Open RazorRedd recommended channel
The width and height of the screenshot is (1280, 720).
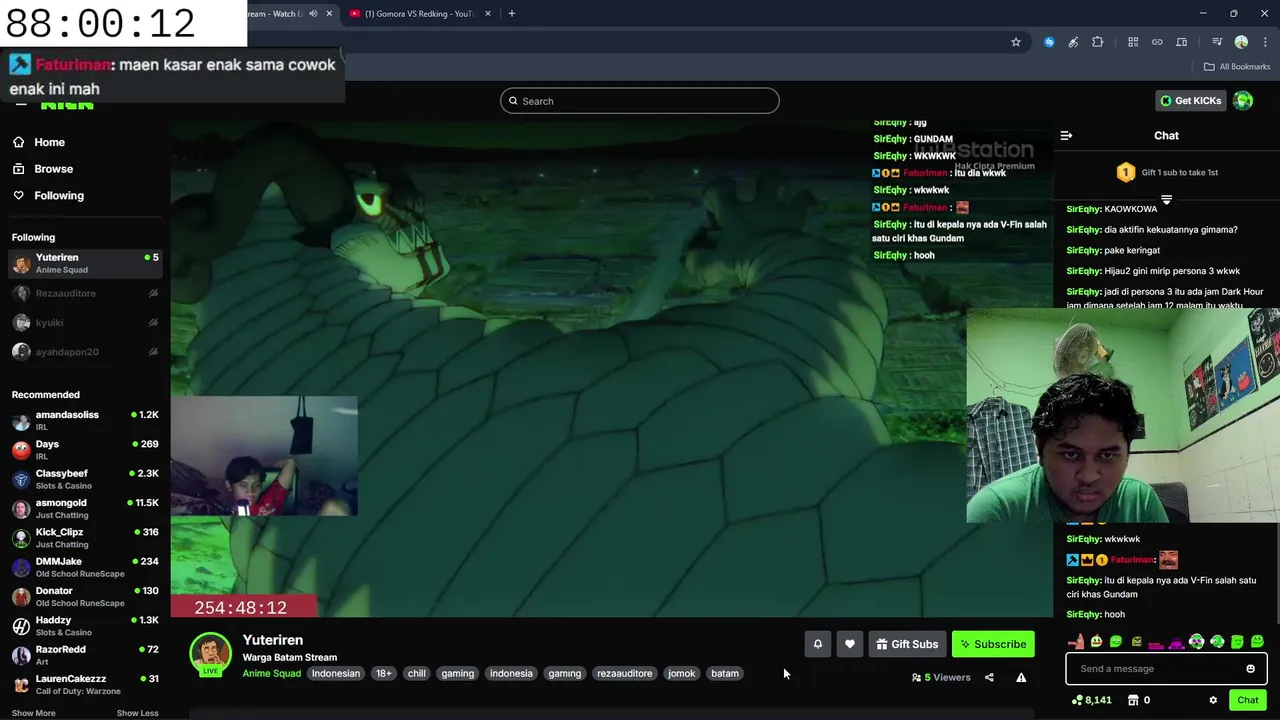[85, 655]
